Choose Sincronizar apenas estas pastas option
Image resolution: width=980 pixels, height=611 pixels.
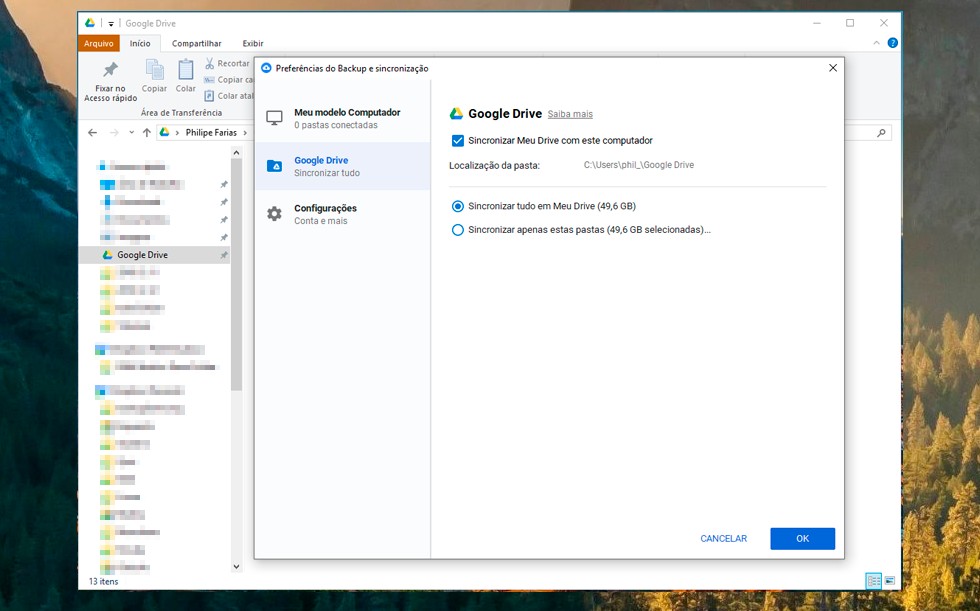pos(458,230)
